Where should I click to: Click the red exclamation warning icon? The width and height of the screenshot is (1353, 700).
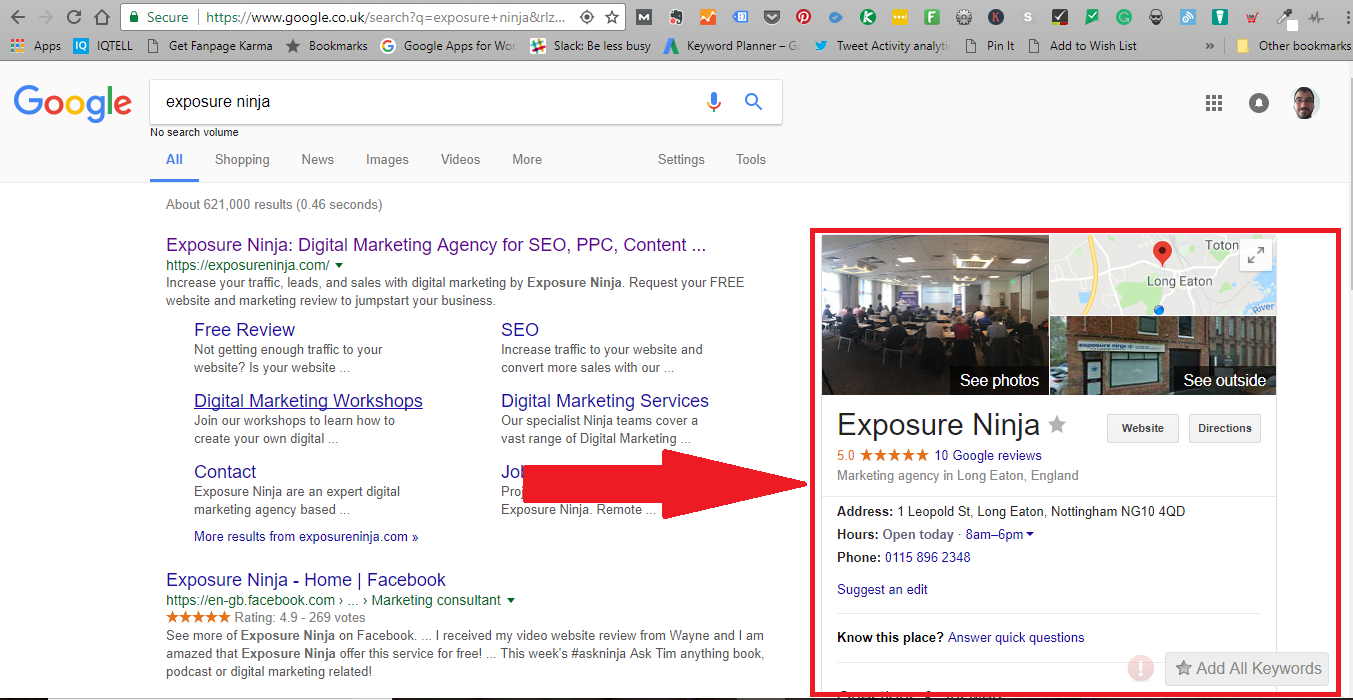1141,668
